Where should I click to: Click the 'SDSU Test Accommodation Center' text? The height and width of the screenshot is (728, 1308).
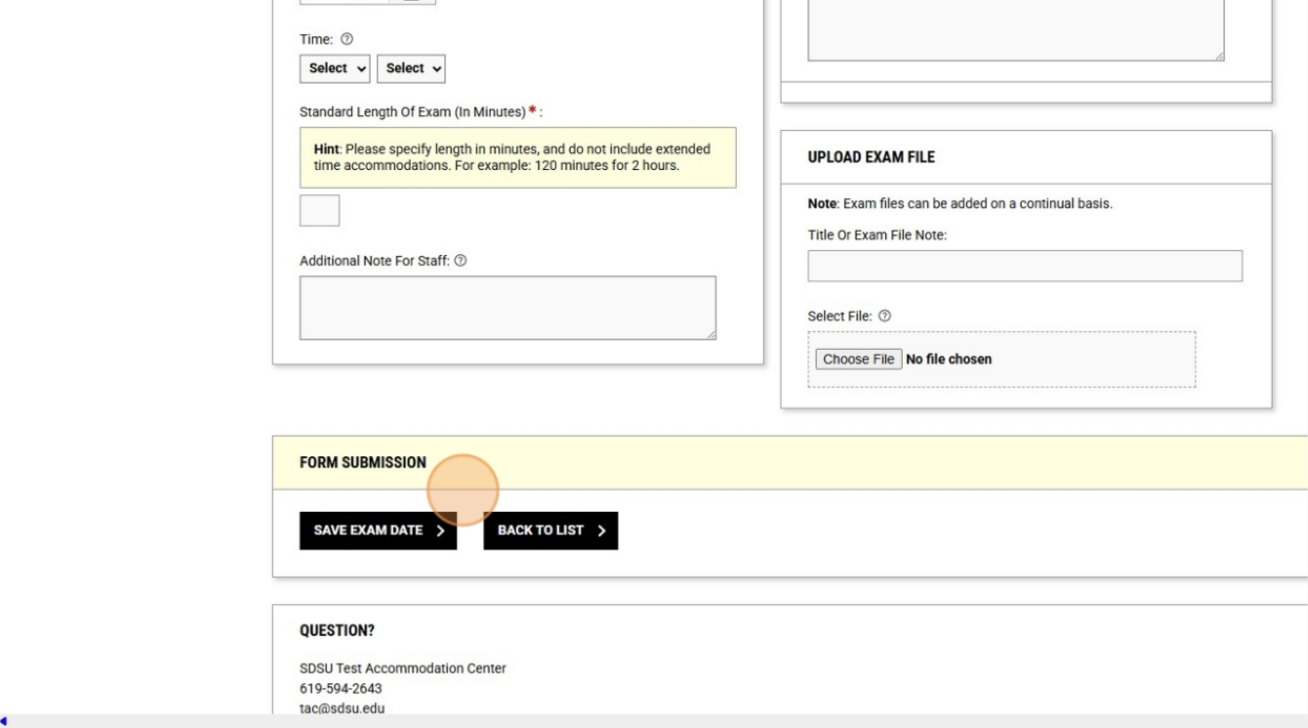tap(403, 668)
